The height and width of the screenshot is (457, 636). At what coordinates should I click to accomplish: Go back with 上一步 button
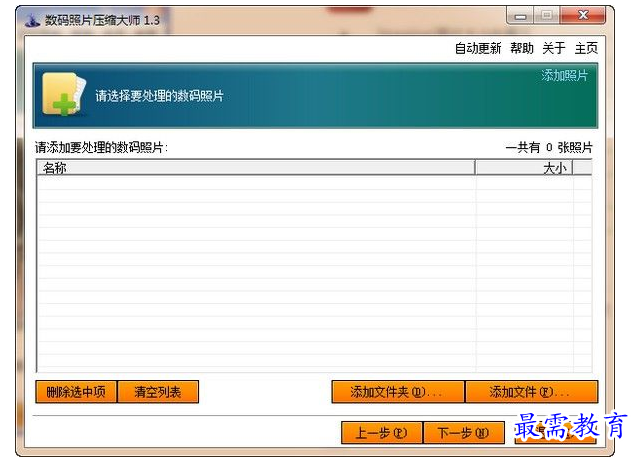click(x=382, y=433)
